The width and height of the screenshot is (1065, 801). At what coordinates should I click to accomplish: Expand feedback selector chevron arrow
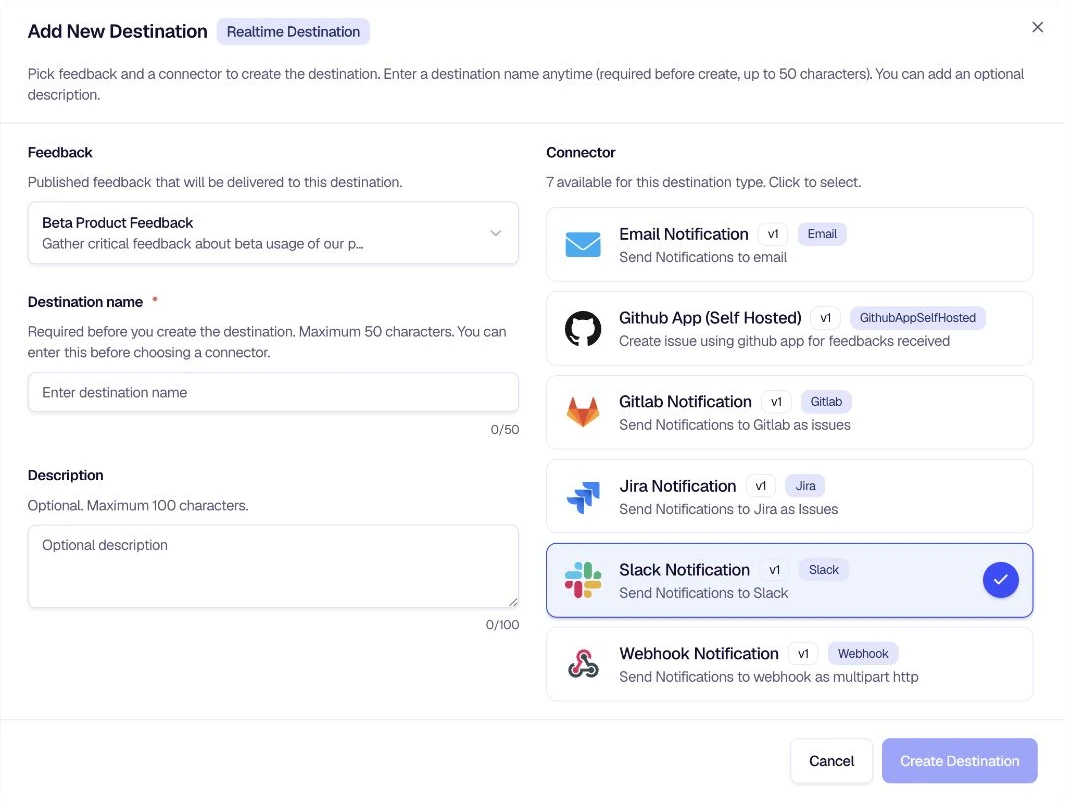click(x=496, y=233)
